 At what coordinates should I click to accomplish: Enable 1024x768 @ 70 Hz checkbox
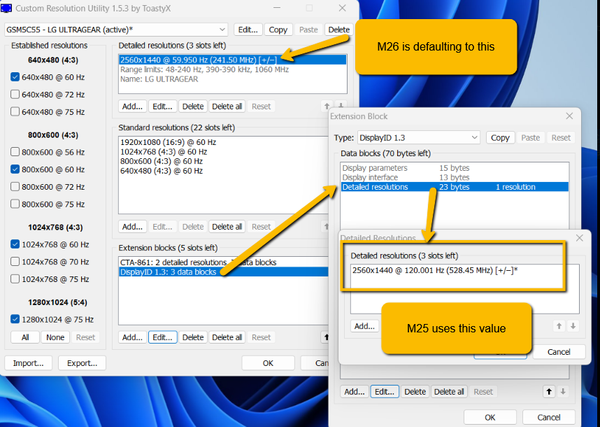[x=15, y=262]
